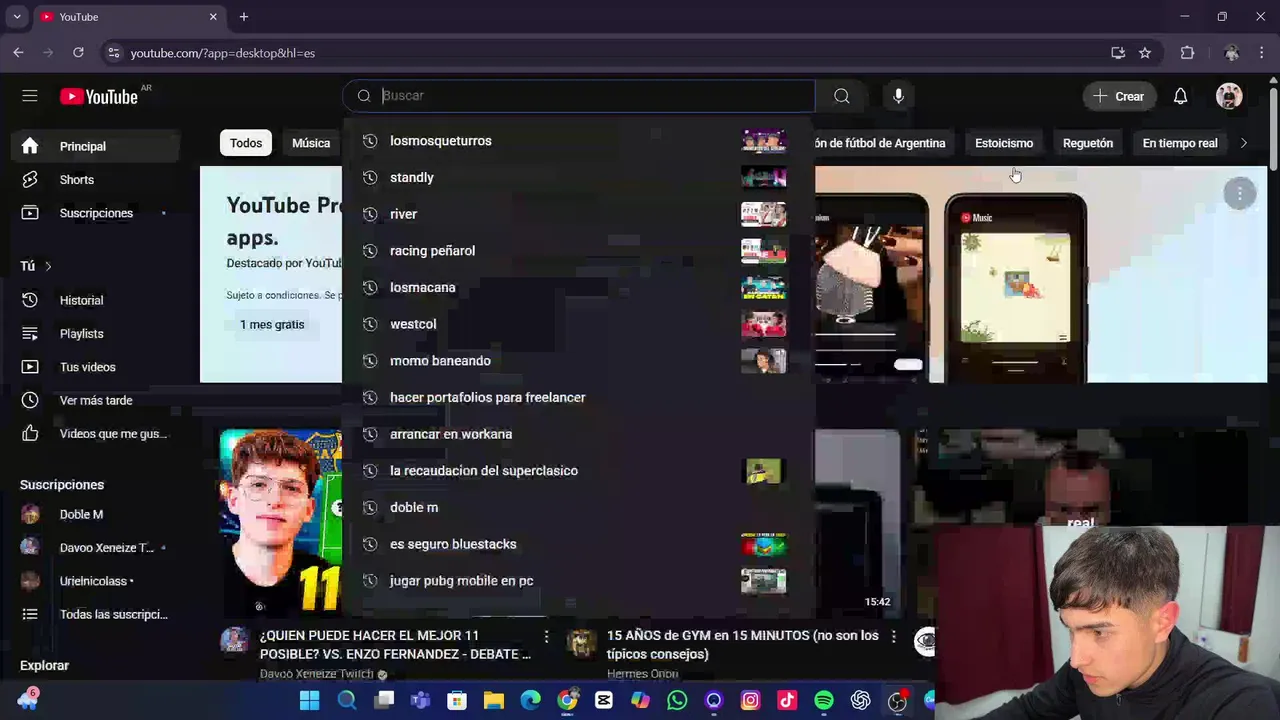Click the address bar URL
The width and height of the screenshot is (1280, 720).
point(223,53)
